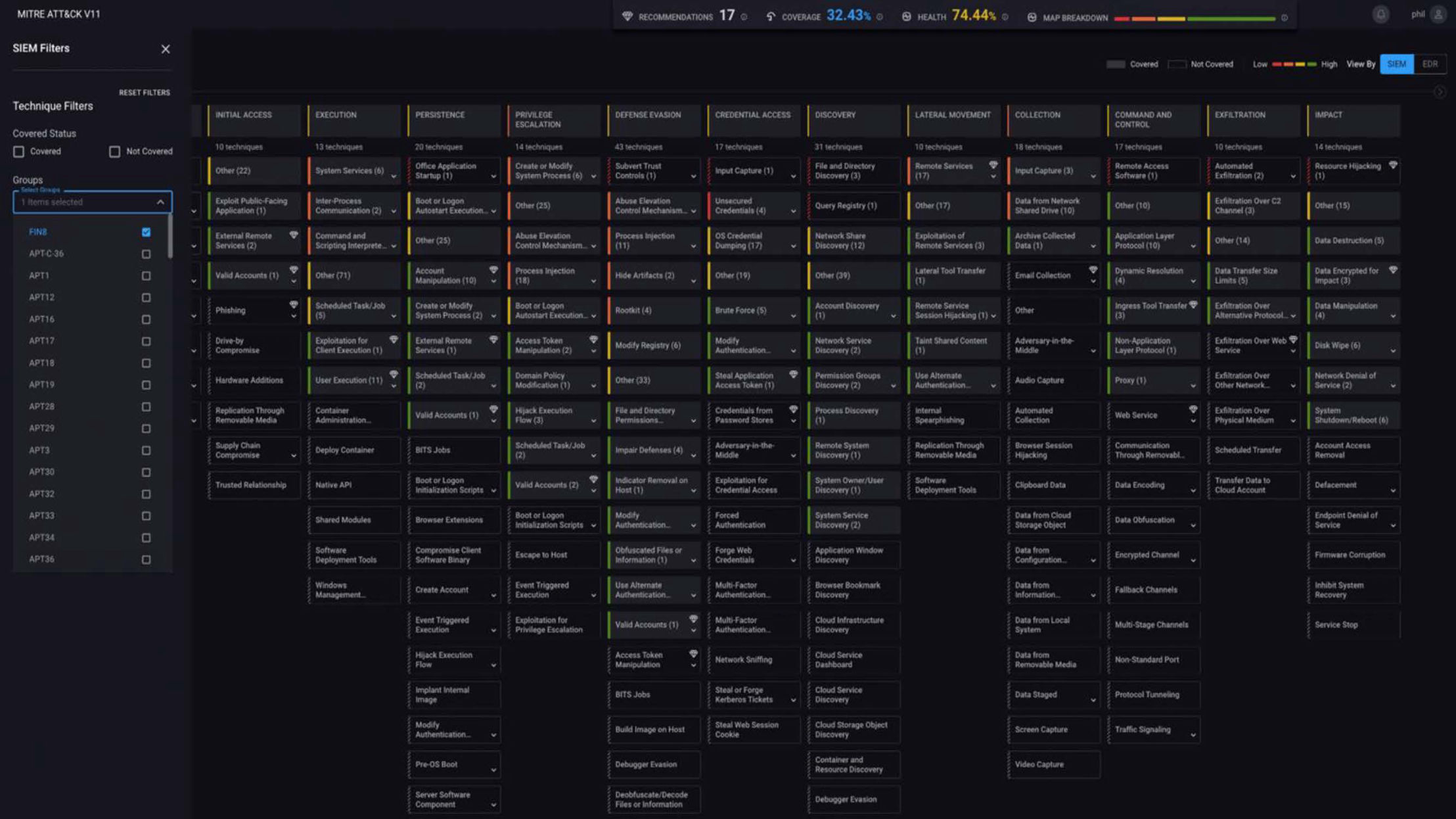This screenshot has width=1456, height=819.
Task: Click the info icon next to Recommendations 17
Action: coord(744,17)
